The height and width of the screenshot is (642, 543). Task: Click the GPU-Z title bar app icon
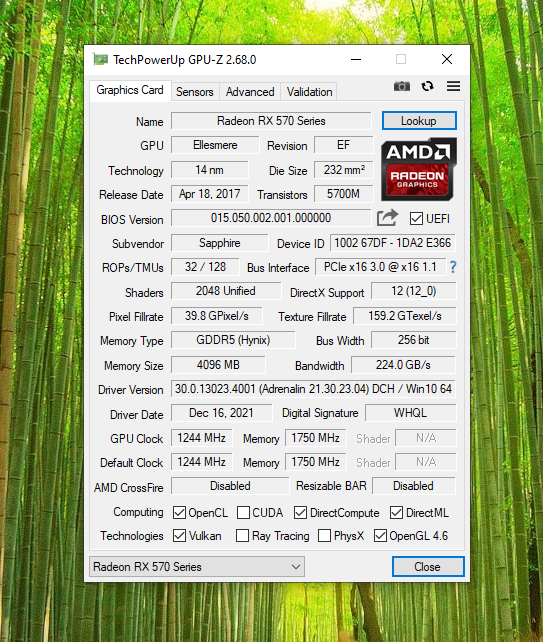click(100, 60)
